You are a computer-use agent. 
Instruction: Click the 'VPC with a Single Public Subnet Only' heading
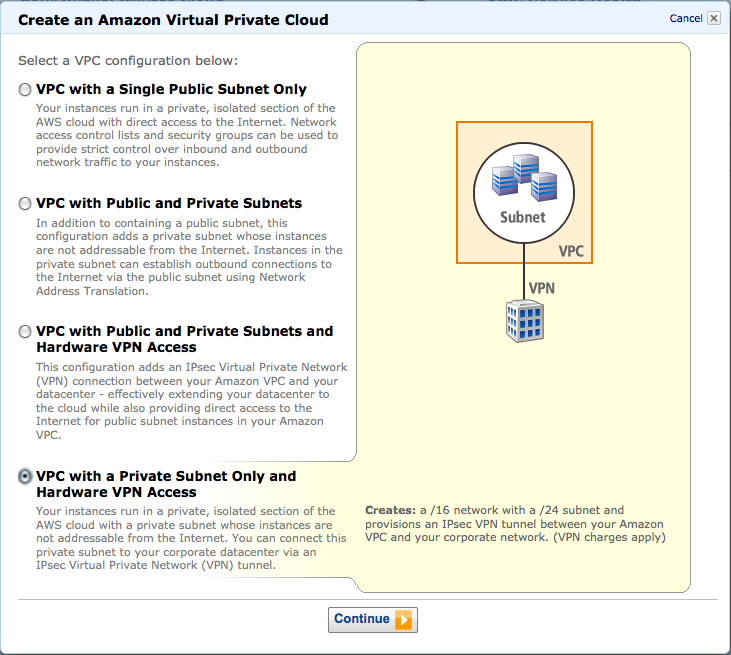coord(171,89)
